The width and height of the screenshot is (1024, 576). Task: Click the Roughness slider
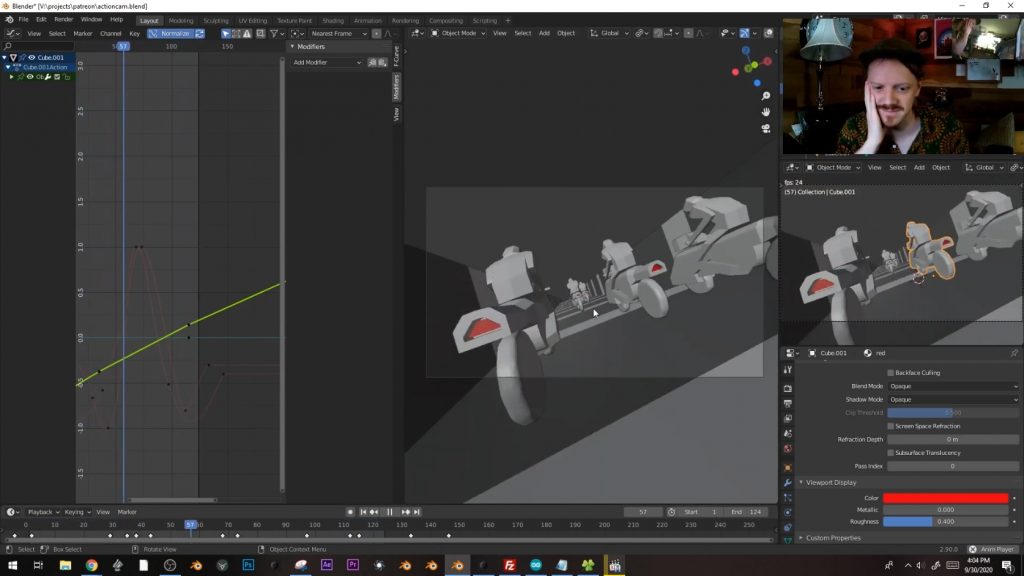[945, 522]
